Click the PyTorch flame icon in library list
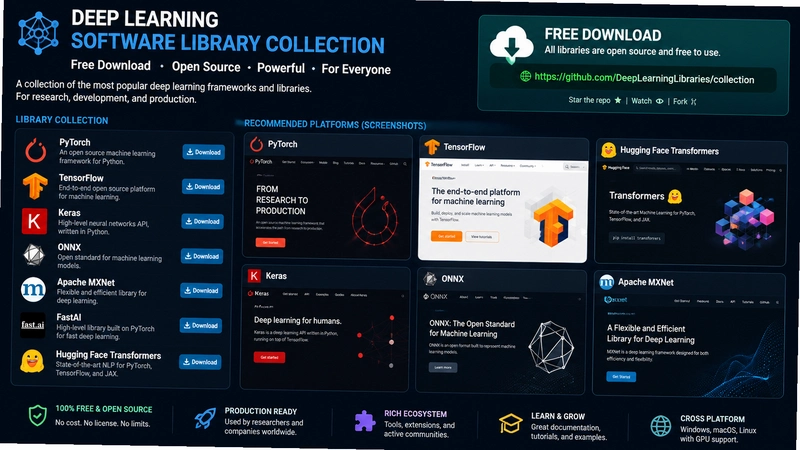Screen dimensions: 800x450 pyautogui.click(x=36, y=151)
